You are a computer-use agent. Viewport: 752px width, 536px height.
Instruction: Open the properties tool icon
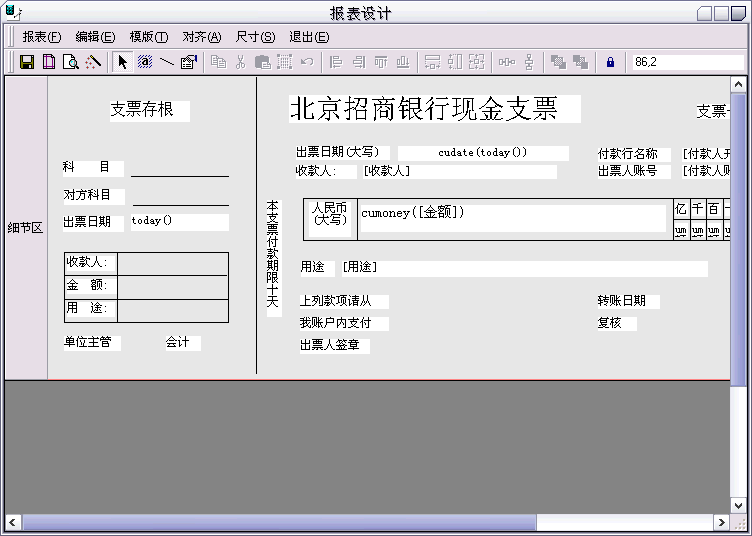189,62
